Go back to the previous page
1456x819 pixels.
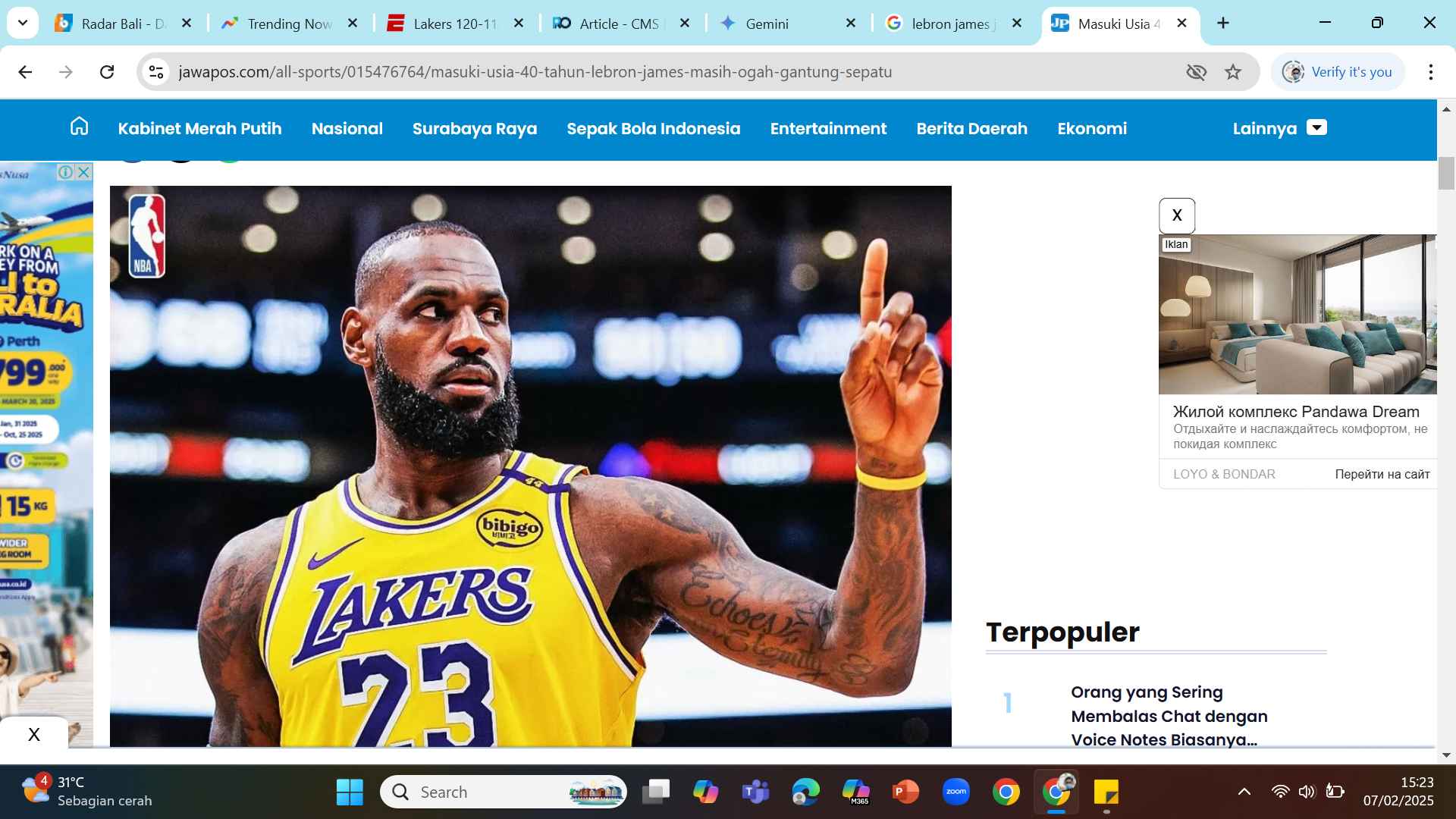[x=25, y=72]
